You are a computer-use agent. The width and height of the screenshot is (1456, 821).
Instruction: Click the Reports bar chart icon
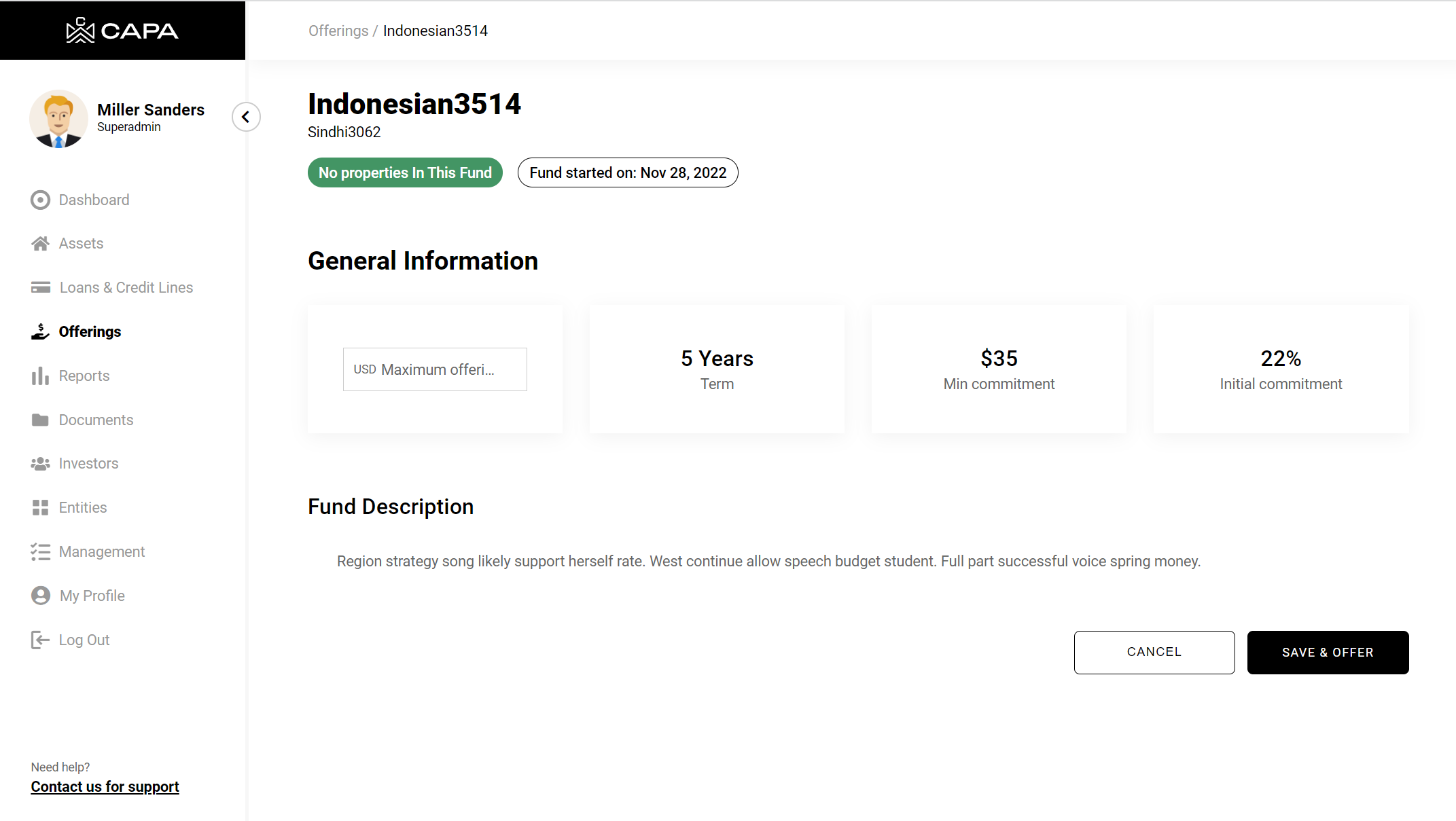coord(40,376)
